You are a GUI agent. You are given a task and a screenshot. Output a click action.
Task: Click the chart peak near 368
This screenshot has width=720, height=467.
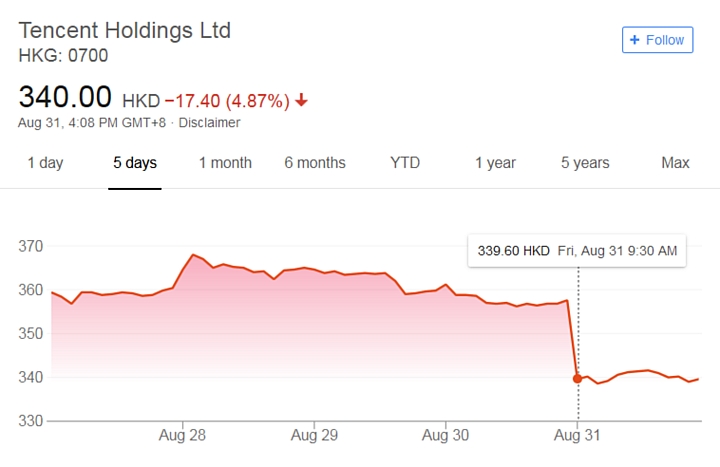tap(193, 255)
